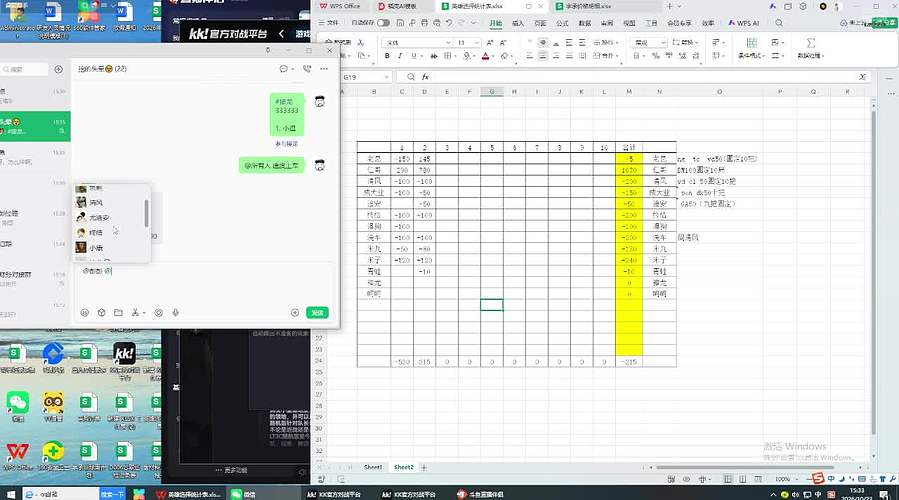Viewport: 899px width, 500px height.
Task: Switch to the Sheet1 tab
Action: (373, 467)
